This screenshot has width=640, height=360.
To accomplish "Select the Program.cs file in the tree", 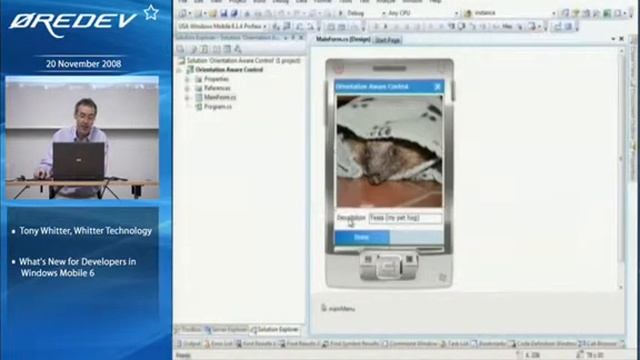I will tap(218, 107).
